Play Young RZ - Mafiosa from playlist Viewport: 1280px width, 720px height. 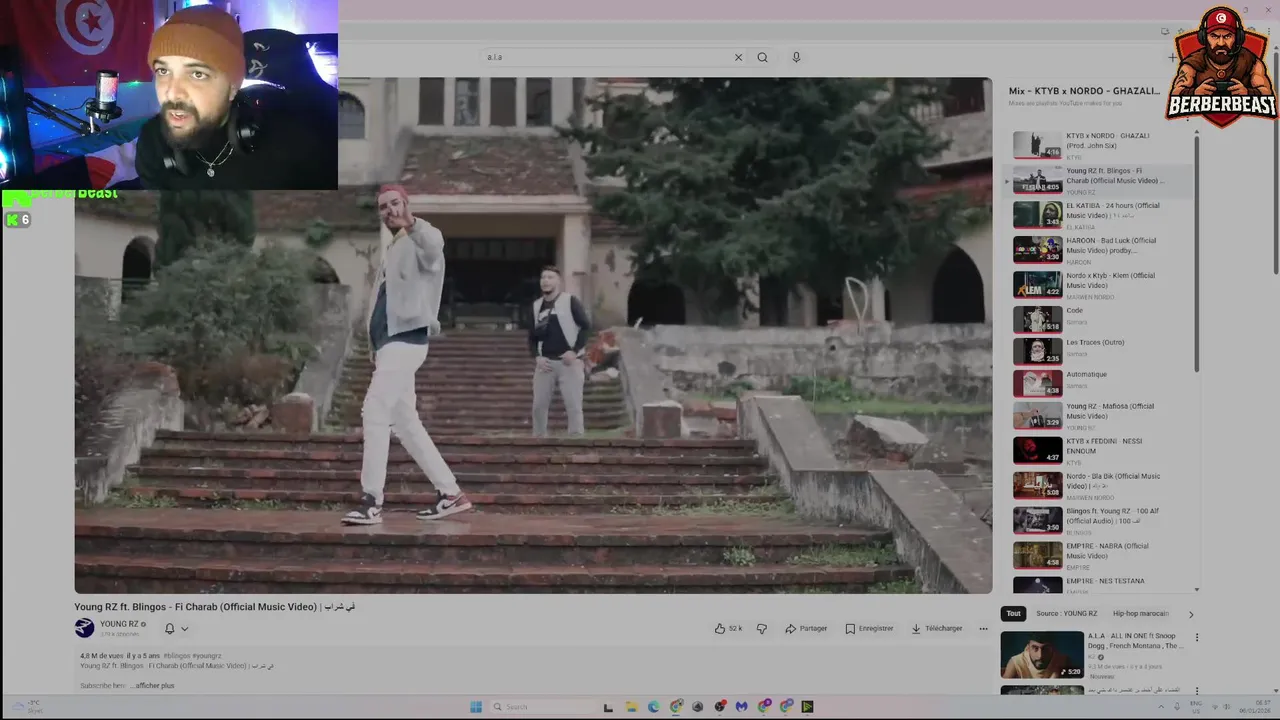(1100, 415)
